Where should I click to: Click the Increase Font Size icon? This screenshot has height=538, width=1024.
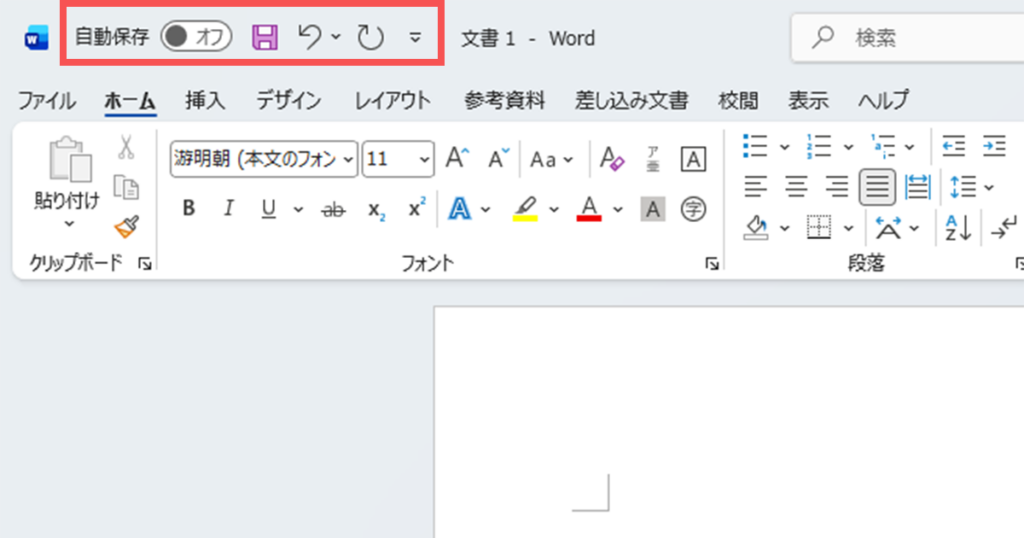coord(456,159)
